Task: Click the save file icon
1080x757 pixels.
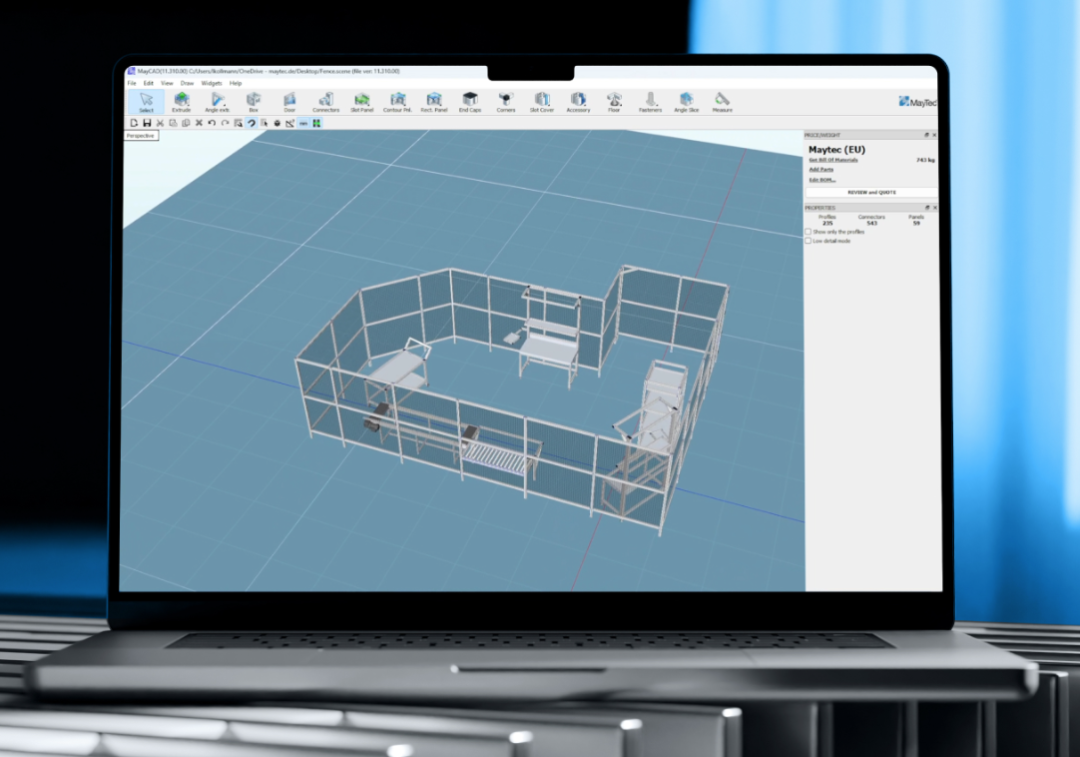Action: click(x=147, y=123)
